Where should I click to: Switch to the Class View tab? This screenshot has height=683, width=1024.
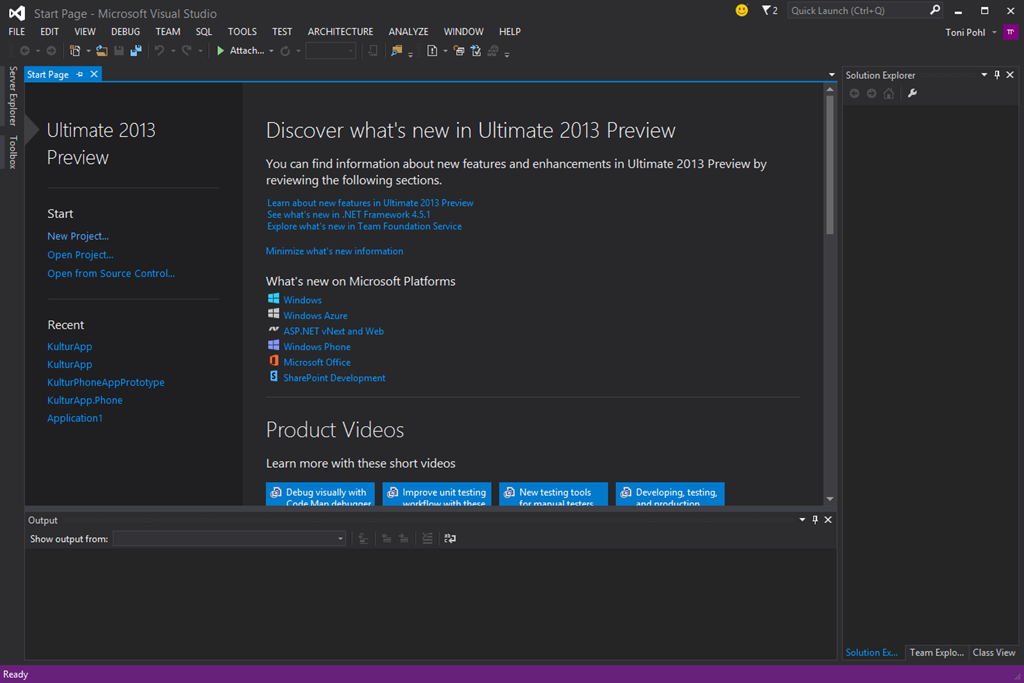tap(994, 653)
